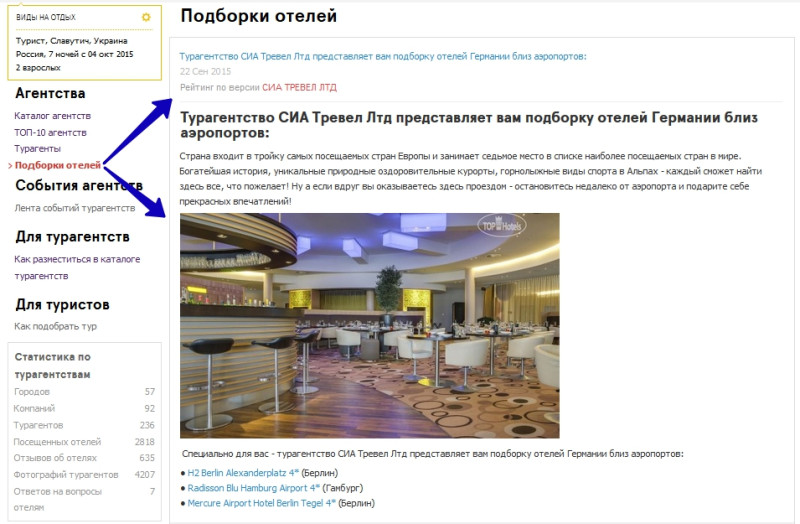
Task: Open the Как подобрать тур link
Action: pos(56,326)
